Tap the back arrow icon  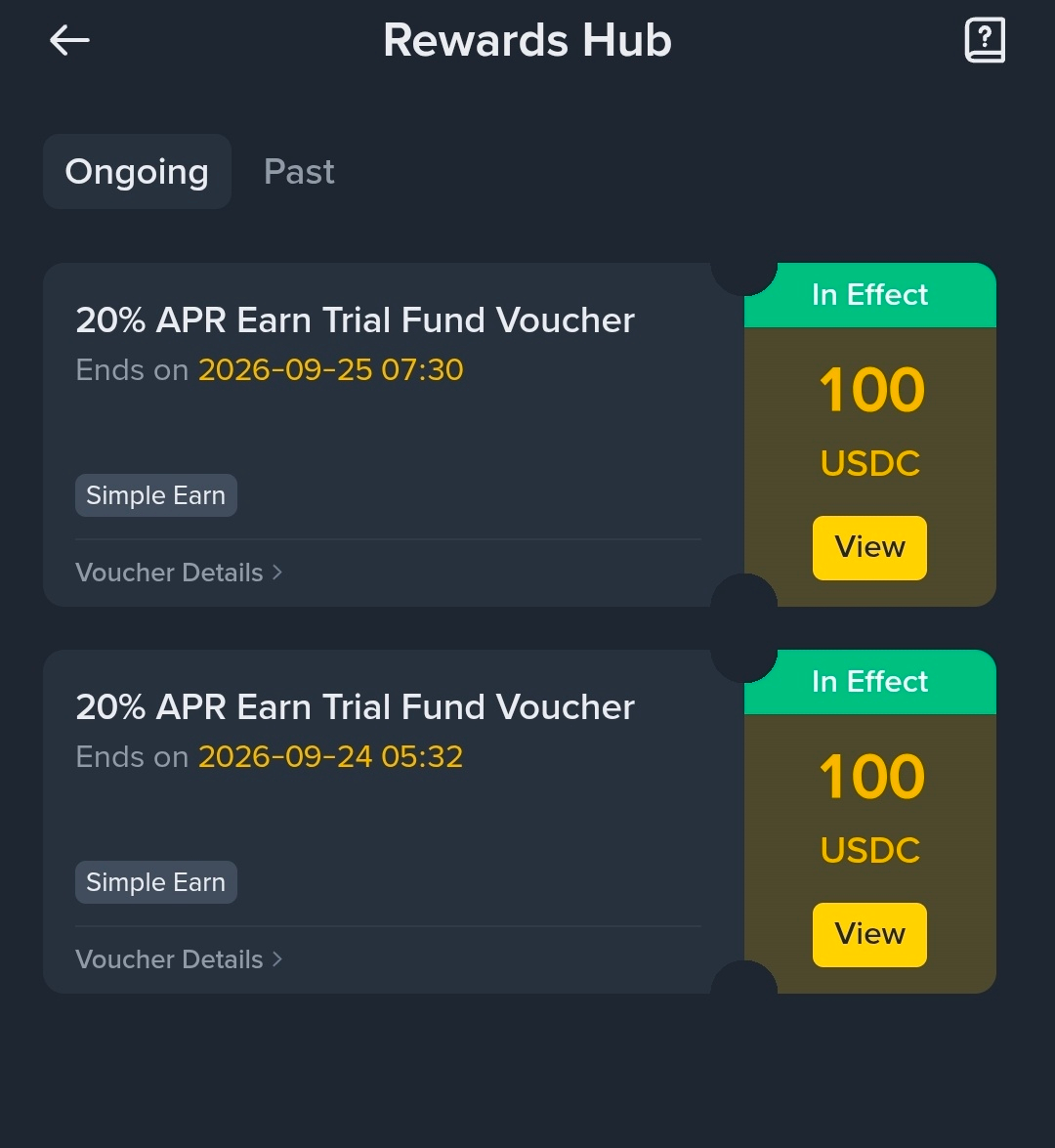click(69, 40)
